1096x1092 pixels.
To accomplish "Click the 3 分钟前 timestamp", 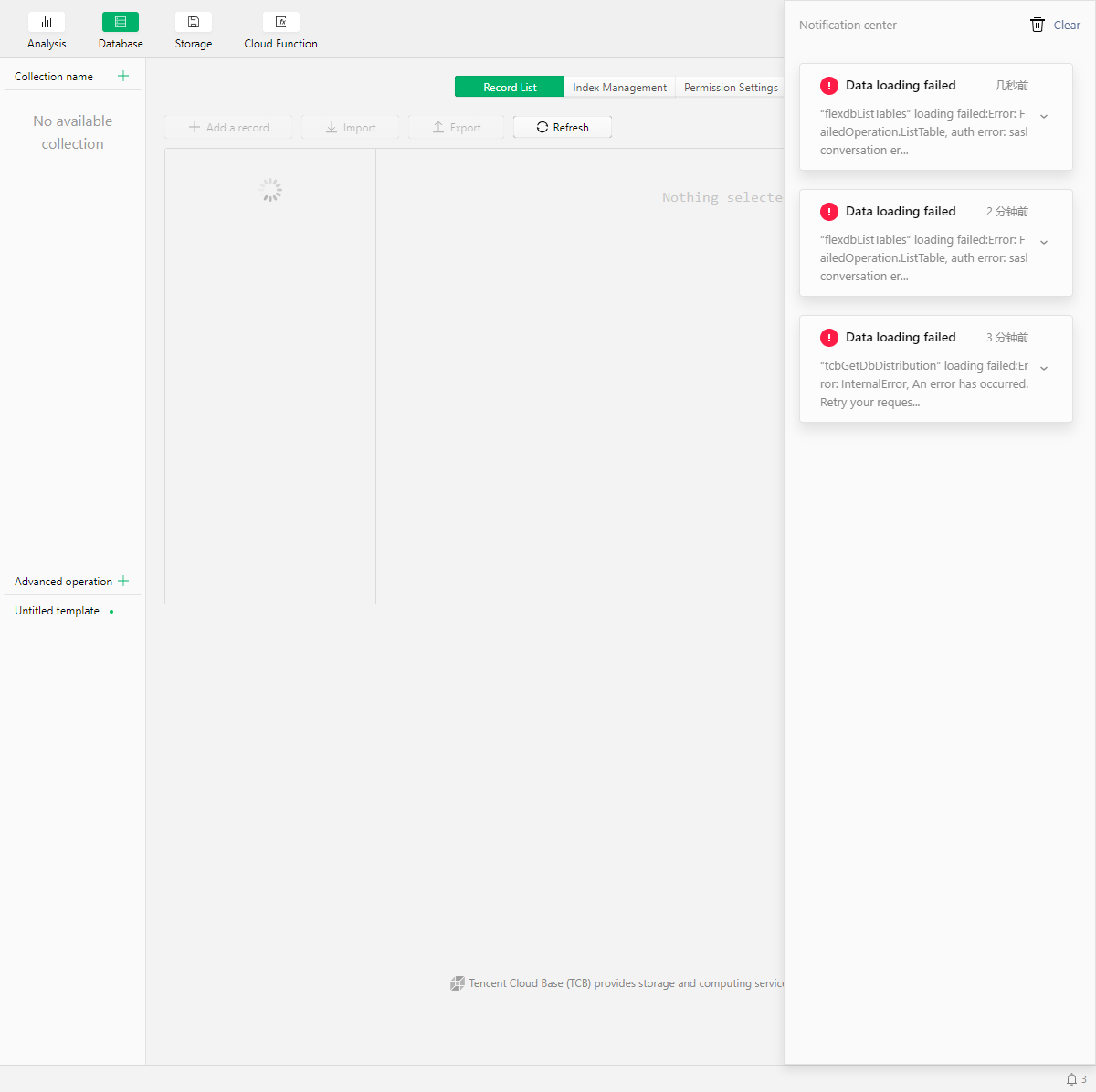I will [1007, 338].
